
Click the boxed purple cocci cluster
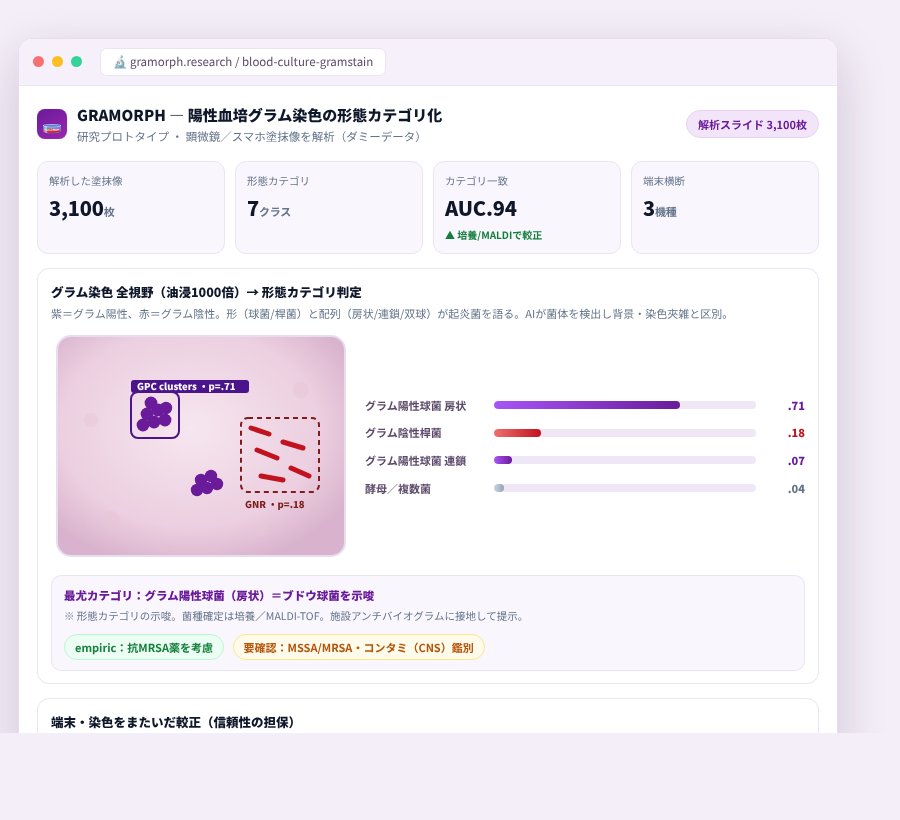[155, 415]
